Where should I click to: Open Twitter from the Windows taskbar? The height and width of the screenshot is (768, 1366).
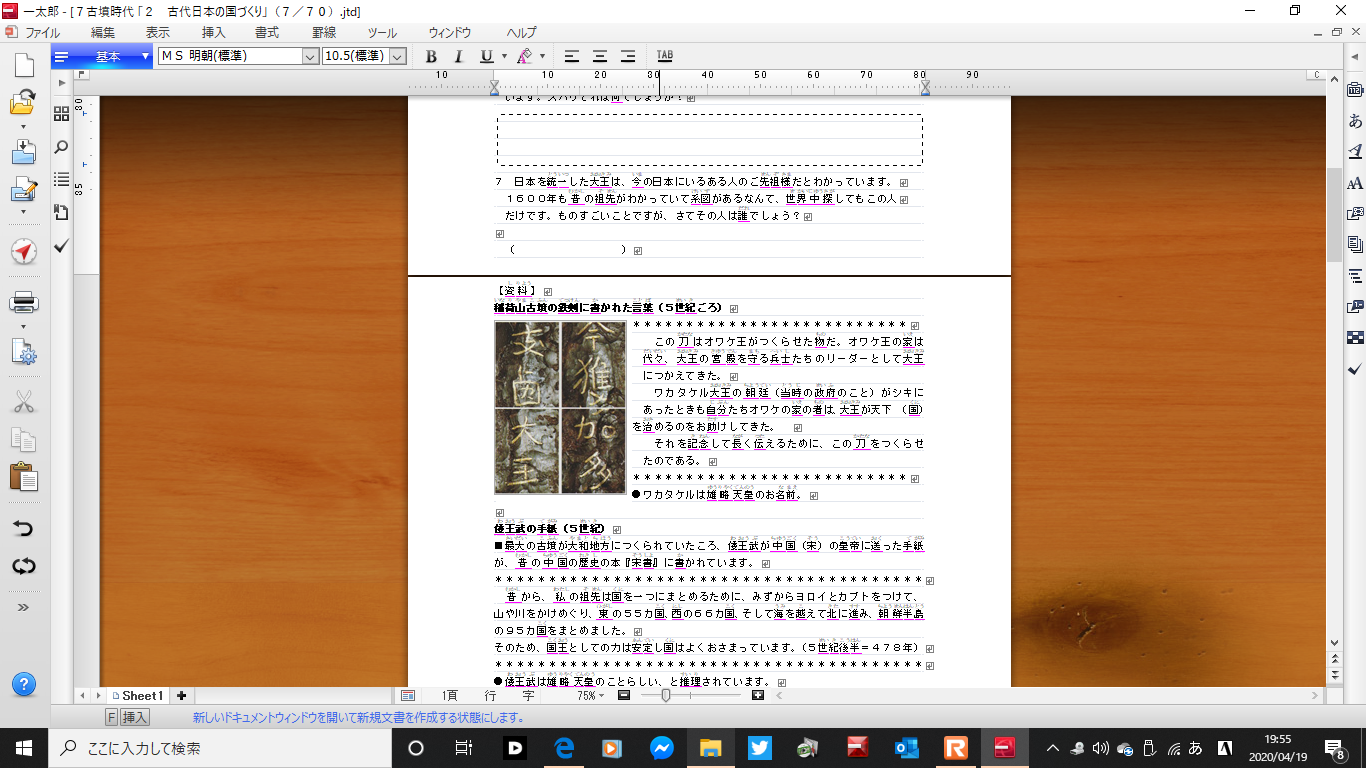coord(759,747)
